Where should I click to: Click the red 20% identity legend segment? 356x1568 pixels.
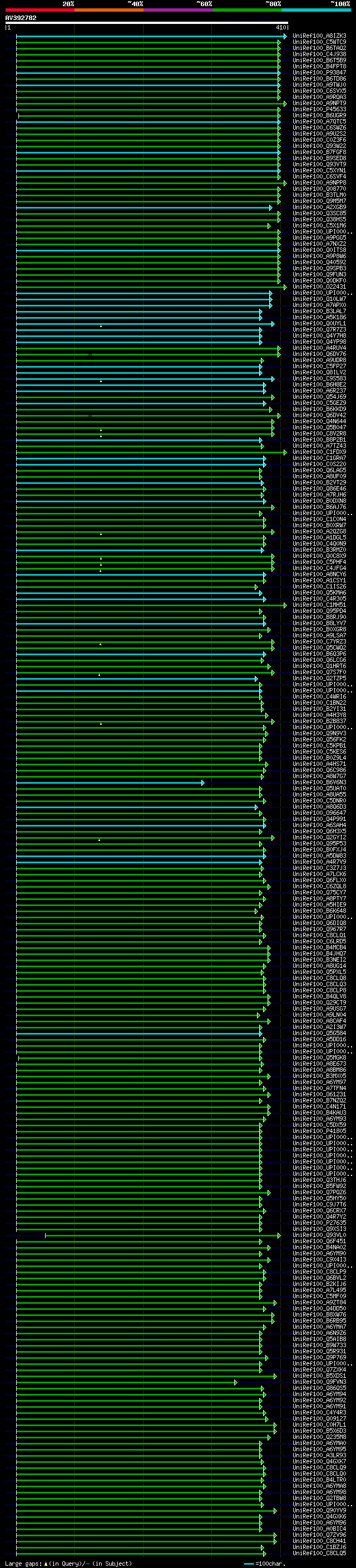point(39,10)
